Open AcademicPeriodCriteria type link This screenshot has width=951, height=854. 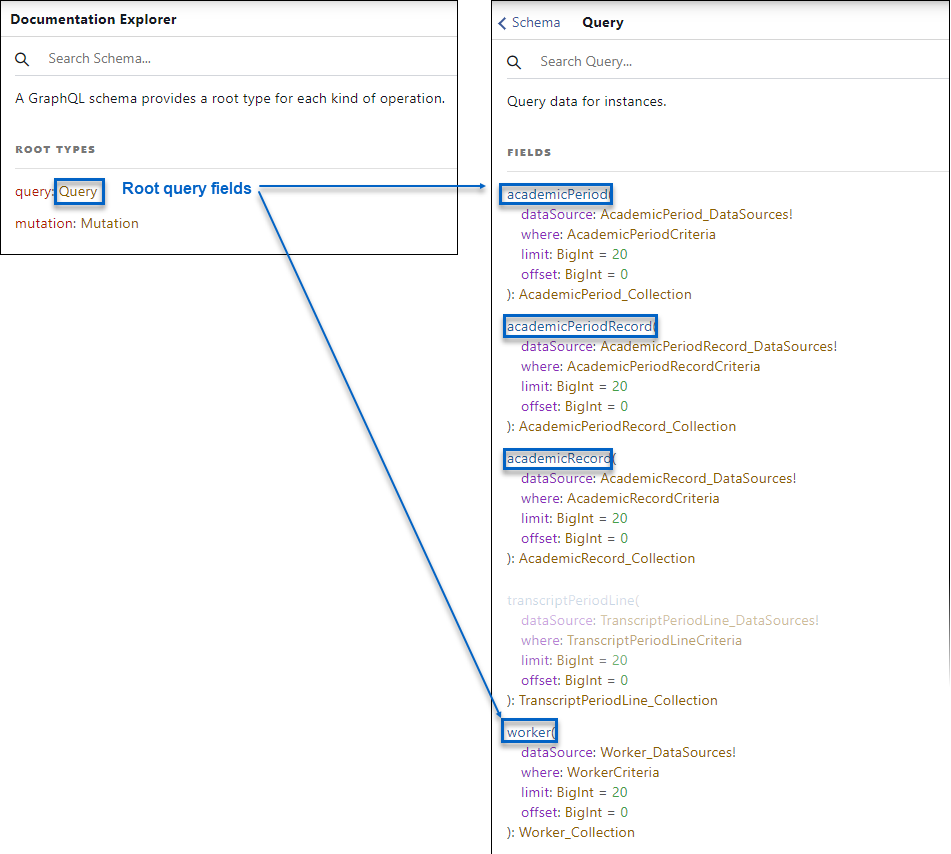[x=641, y=234]
